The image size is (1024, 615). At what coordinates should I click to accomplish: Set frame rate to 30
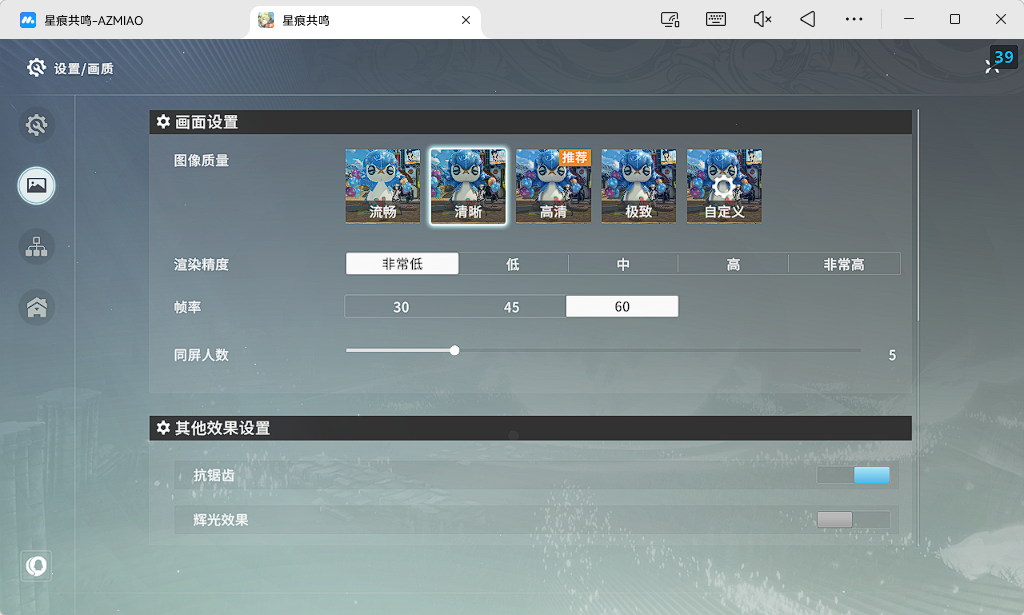click(401, 307)
